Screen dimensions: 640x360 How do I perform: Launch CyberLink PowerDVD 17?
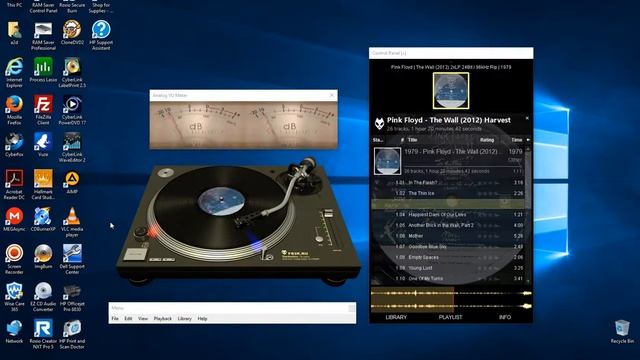pyautogui.click(x=72, y=110)
